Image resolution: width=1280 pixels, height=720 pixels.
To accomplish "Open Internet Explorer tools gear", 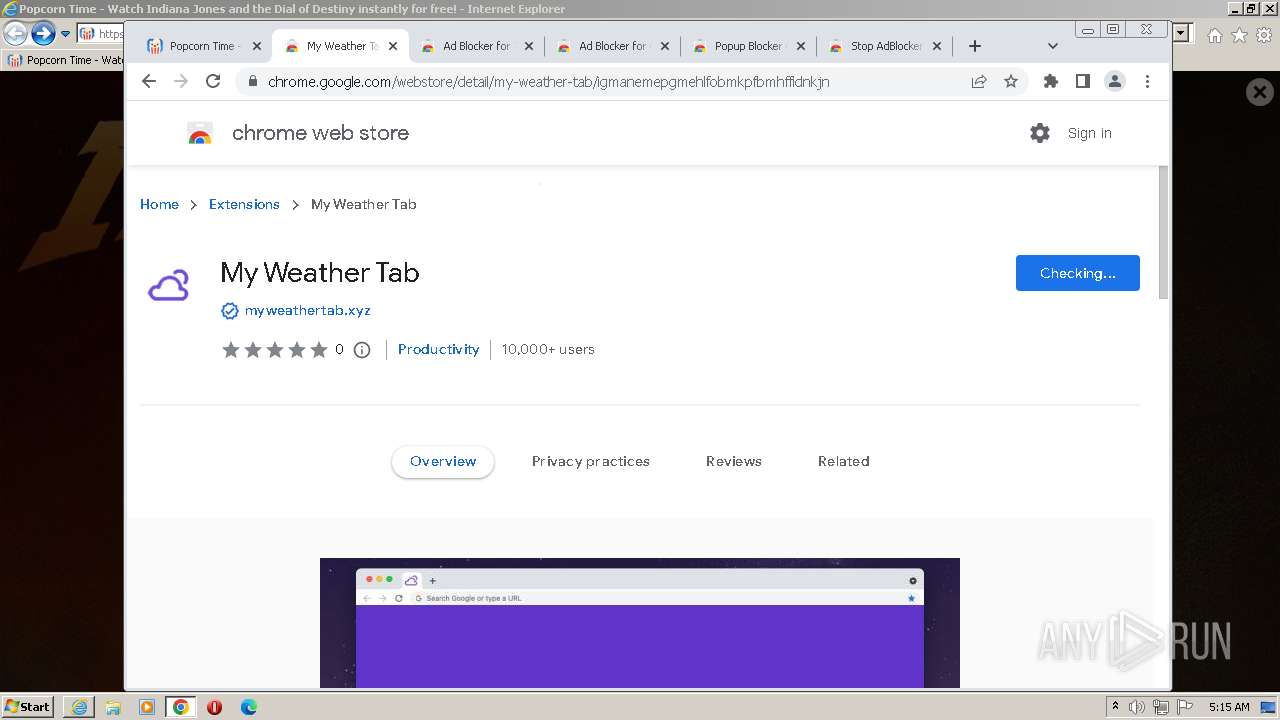I will point(1264,35).
